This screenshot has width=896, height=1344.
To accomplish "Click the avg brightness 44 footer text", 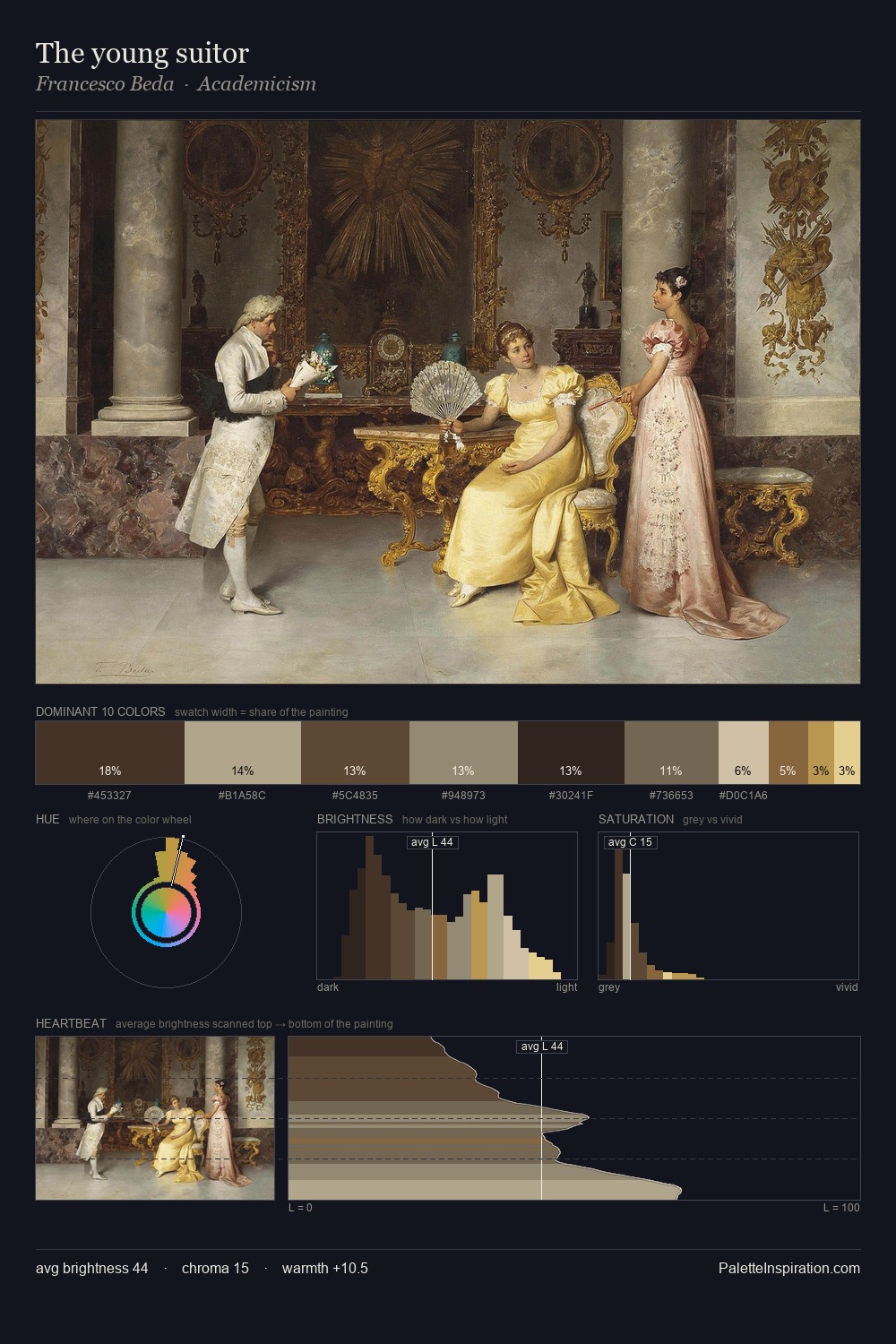I will [x=92, y=1269].
